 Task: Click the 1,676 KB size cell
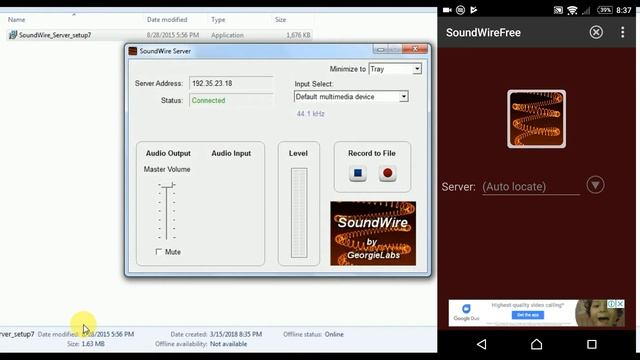pyautogui.click(x=298, y=35)
